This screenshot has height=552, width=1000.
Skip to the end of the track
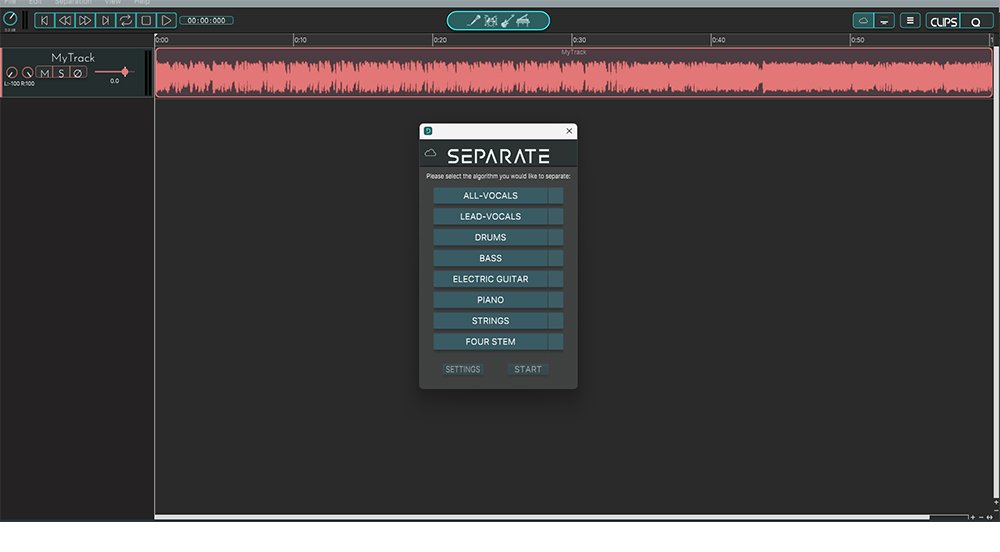click(105, 20)
